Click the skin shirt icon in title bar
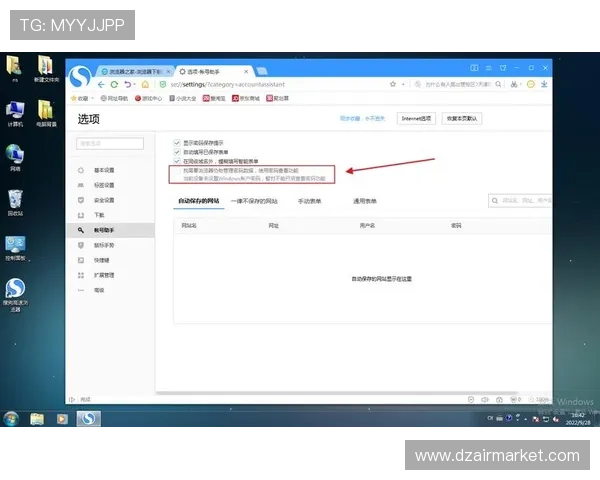This screenshot has width=600, height=480. tap(503, 68)
